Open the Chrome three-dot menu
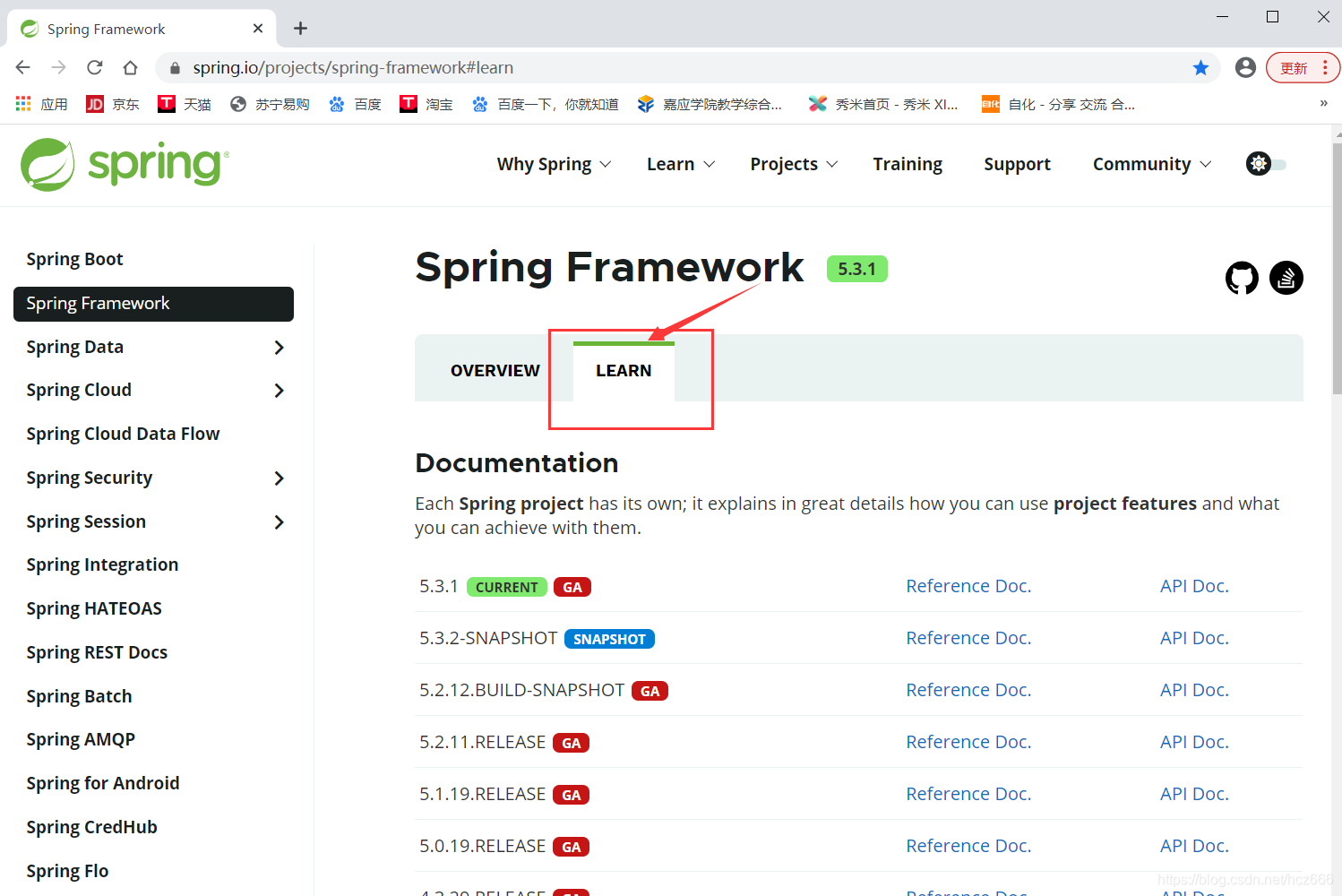1342x896 pixels. (x=1325, y=68)
